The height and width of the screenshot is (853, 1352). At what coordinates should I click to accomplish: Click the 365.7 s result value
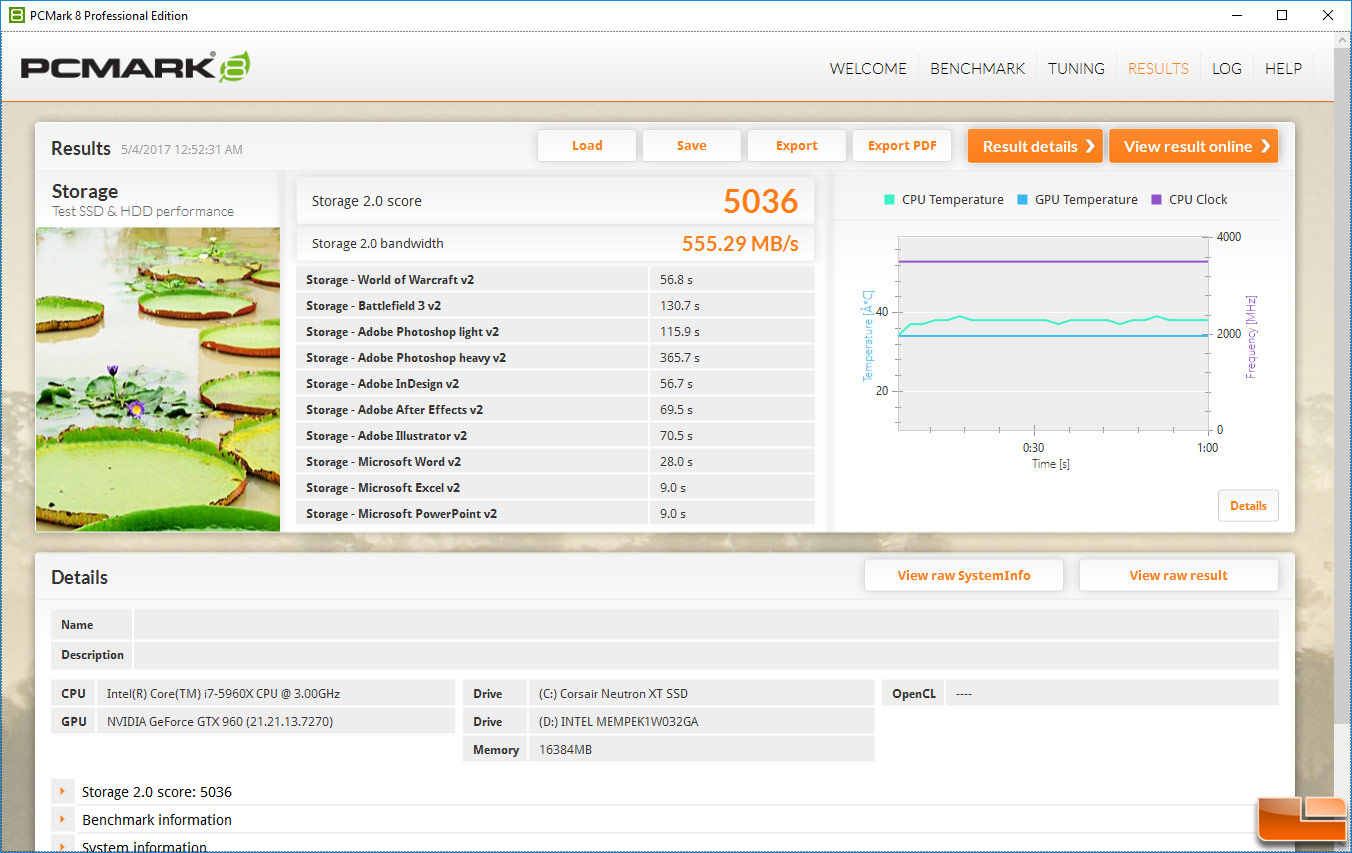point(680,358)
